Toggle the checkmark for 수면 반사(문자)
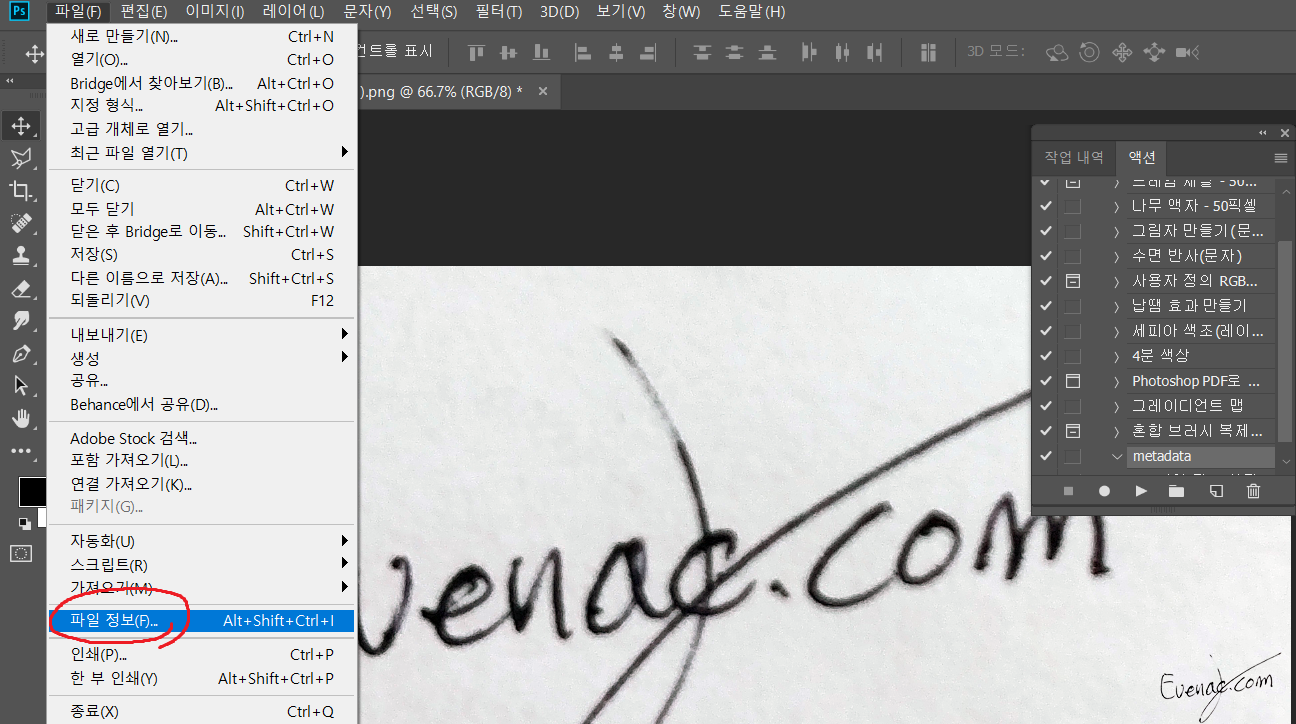1296x724 pixels. point(1046,256)
